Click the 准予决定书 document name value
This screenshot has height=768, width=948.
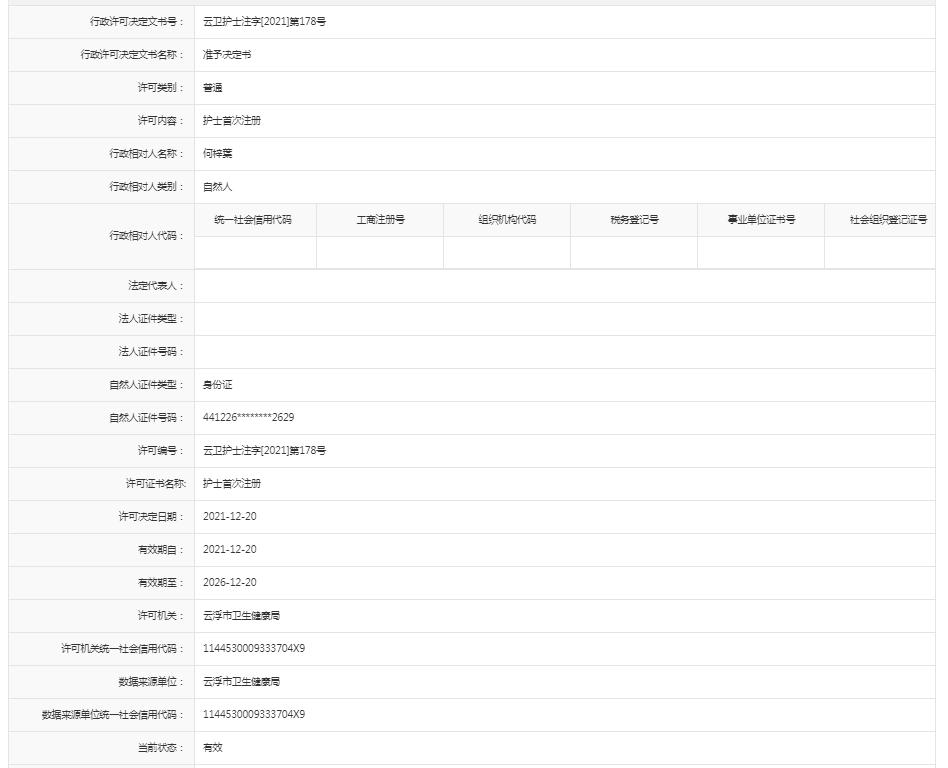(224, 54)
